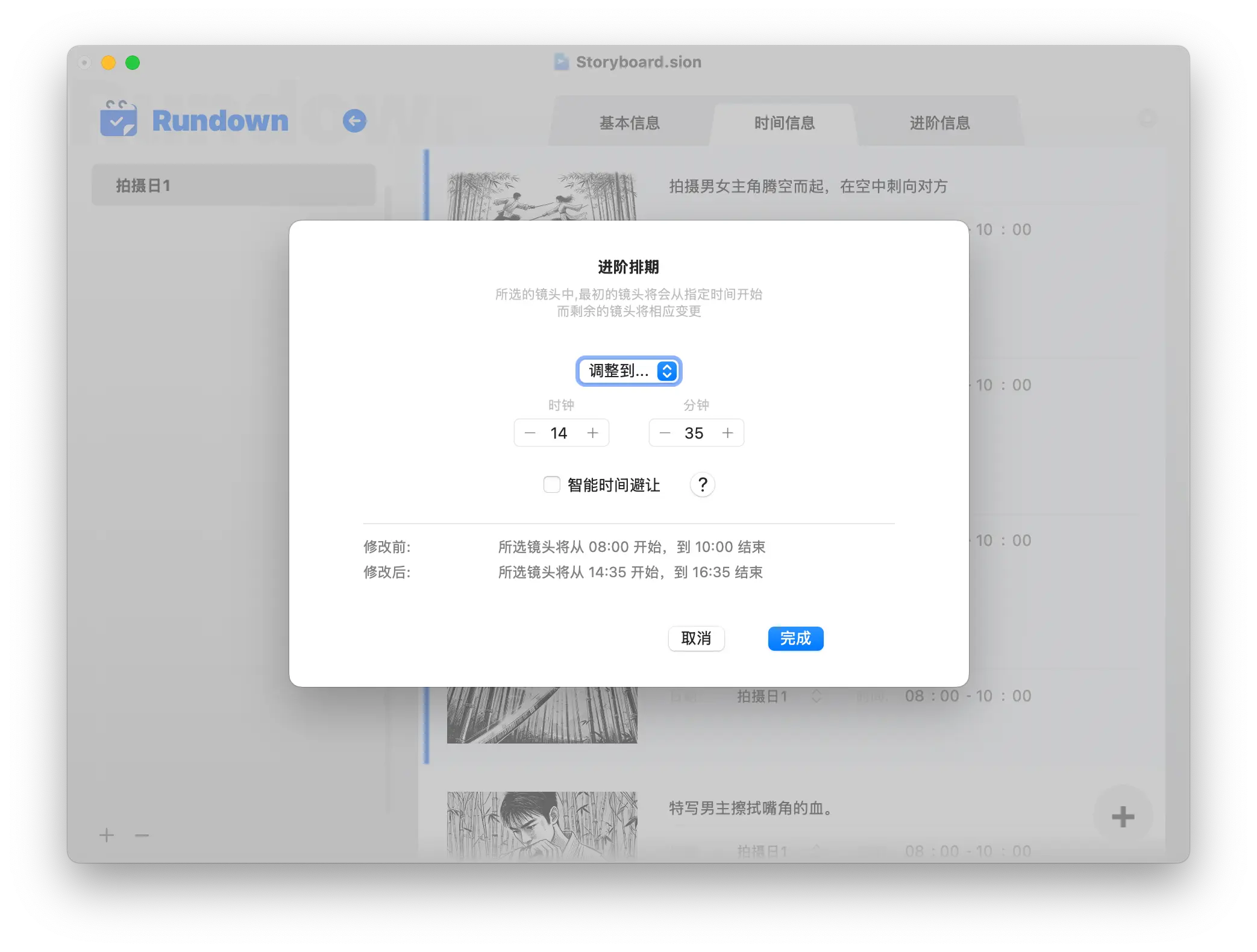Decrease the minute value with minus stepper
Image resolution: width=1257 pixels, height=952 pixels.
tap(665, 433)
